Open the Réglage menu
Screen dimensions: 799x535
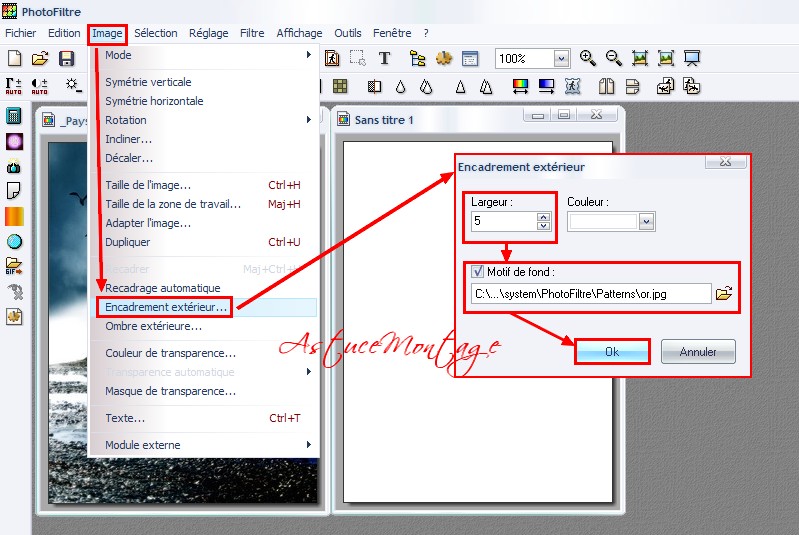point(208,33)
